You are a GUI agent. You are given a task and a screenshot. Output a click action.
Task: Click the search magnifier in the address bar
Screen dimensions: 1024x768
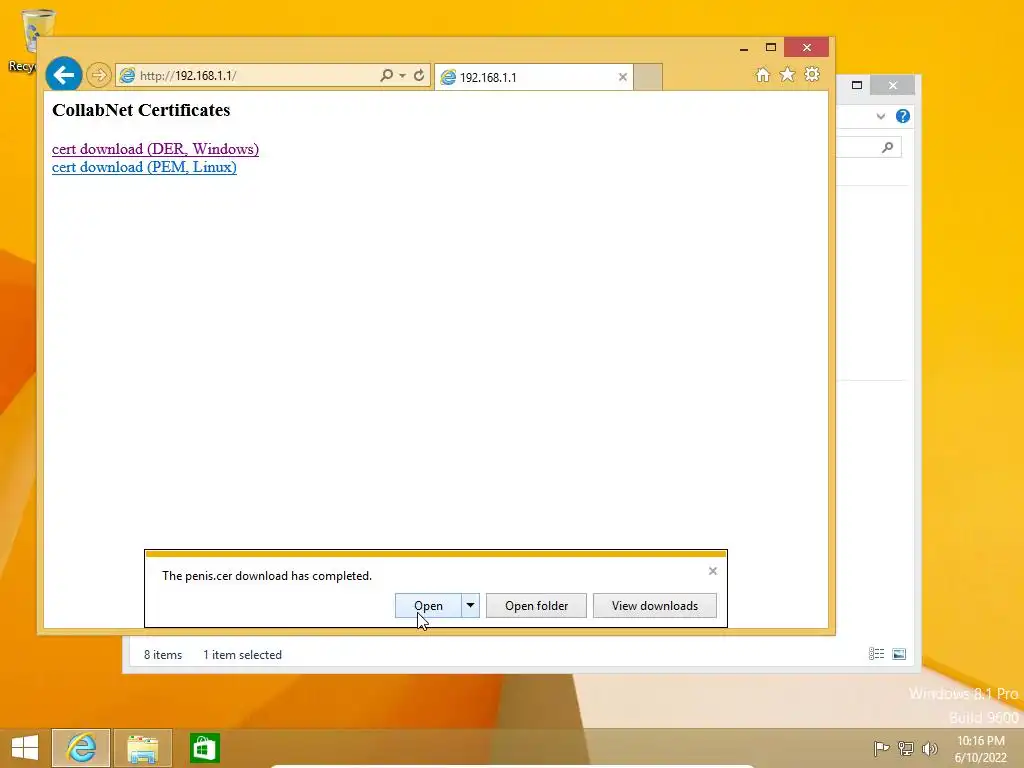tap(387, 76)
